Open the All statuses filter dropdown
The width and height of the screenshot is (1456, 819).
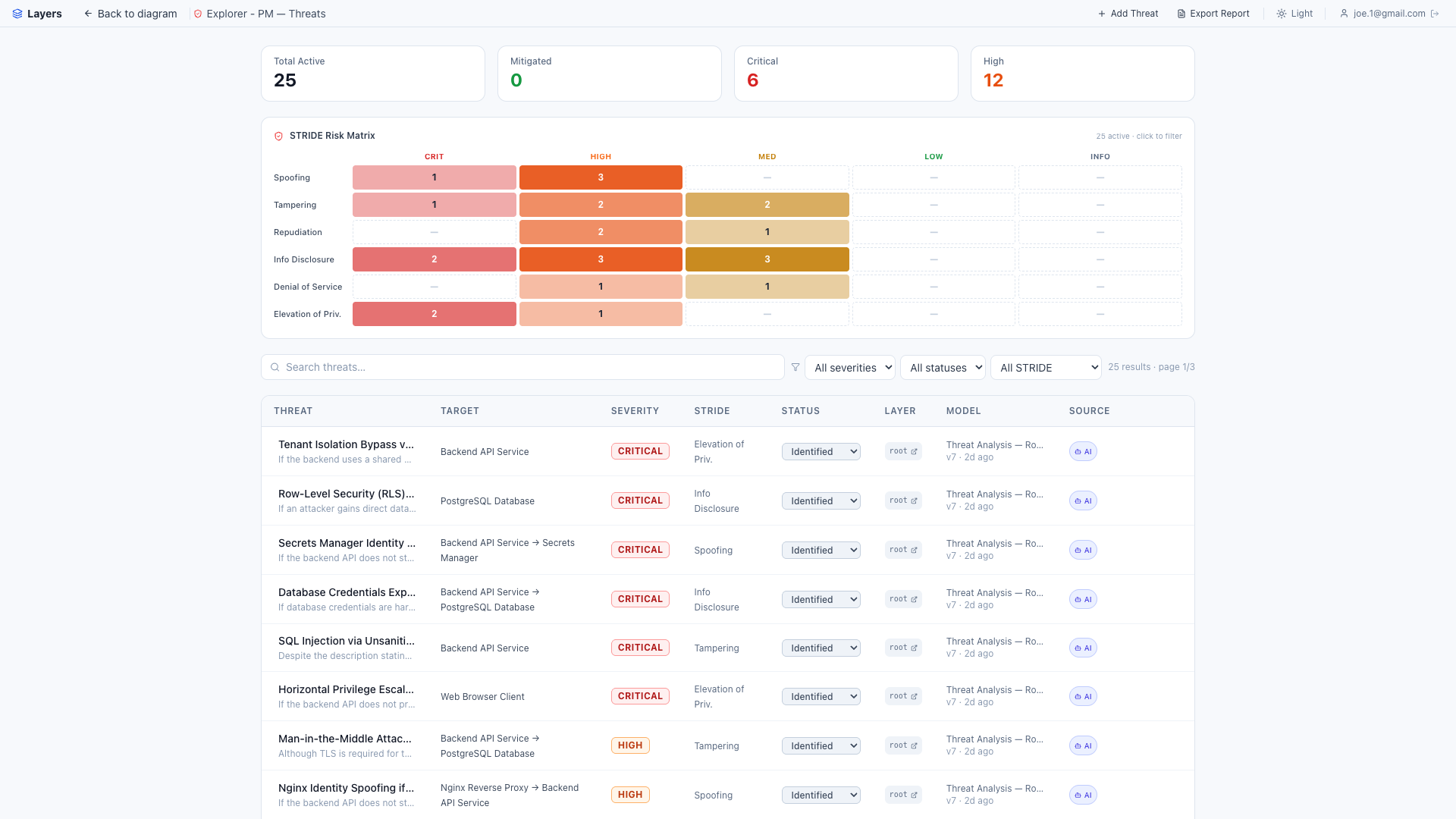point(943,367)
